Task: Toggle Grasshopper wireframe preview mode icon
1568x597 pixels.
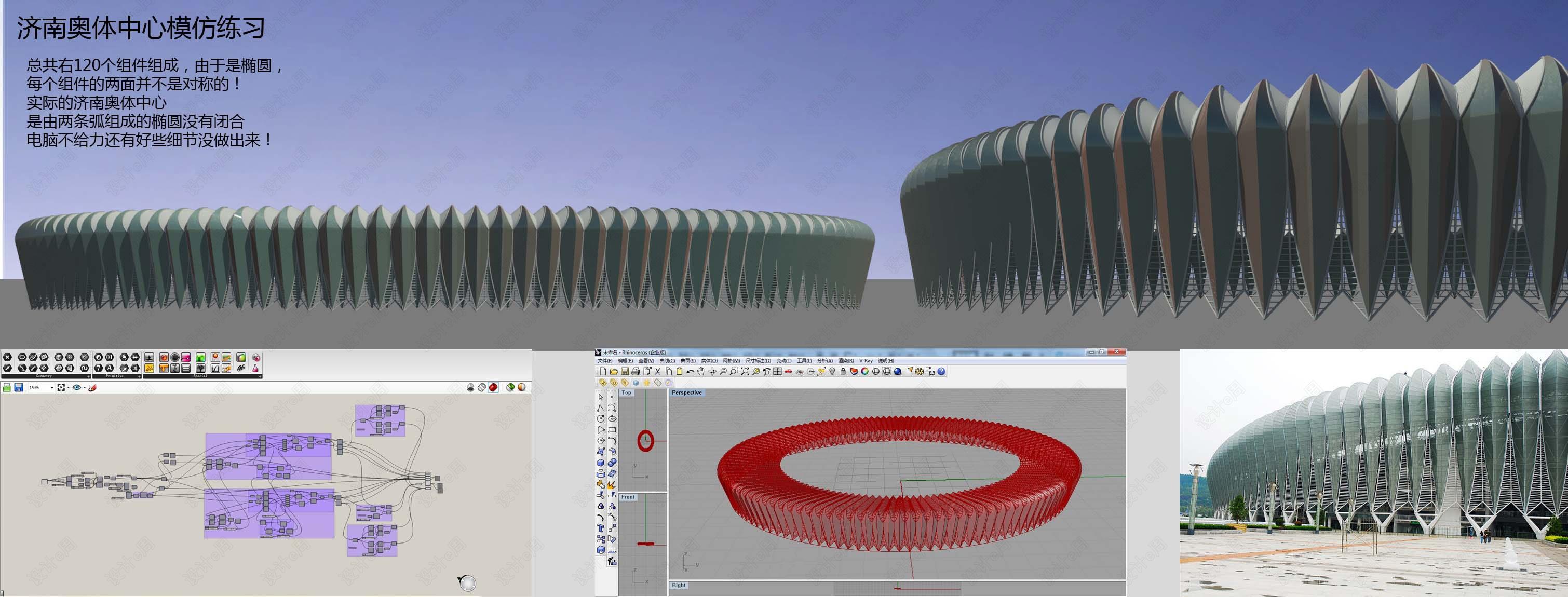Action: (x=482, y=387)
